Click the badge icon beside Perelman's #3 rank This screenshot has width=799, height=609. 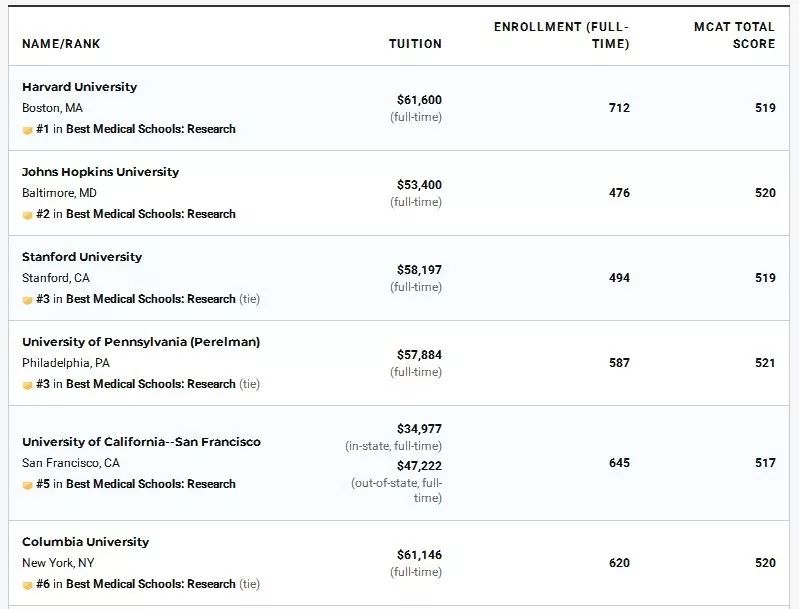28,385
